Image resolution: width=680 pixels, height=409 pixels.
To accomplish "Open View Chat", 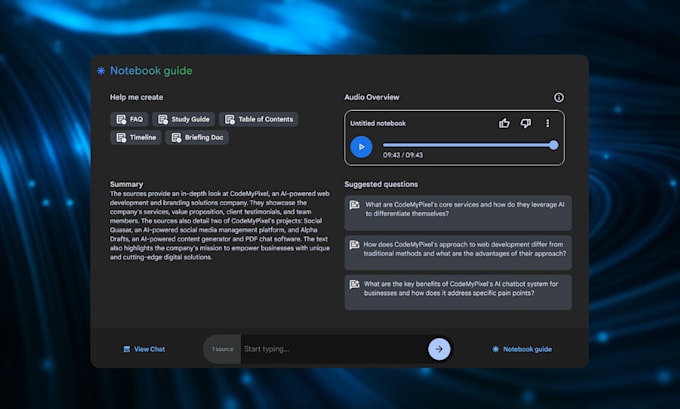I will pyautogui.click(x=144, y=349).
